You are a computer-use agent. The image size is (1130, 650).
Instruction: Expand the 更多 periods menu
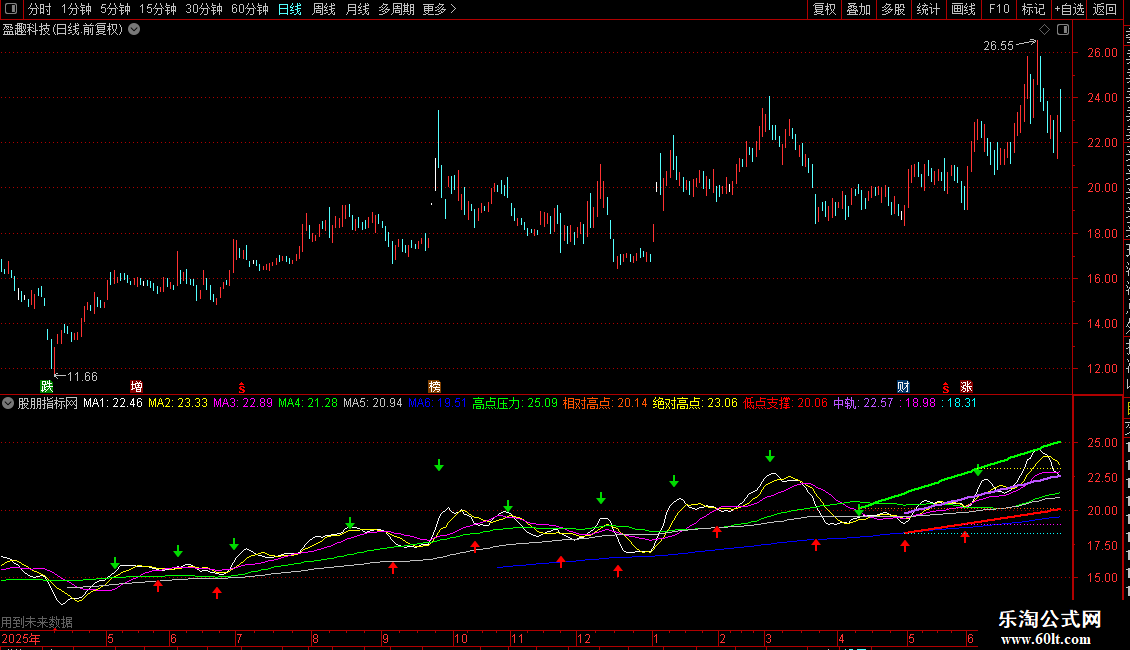[440, 9]
